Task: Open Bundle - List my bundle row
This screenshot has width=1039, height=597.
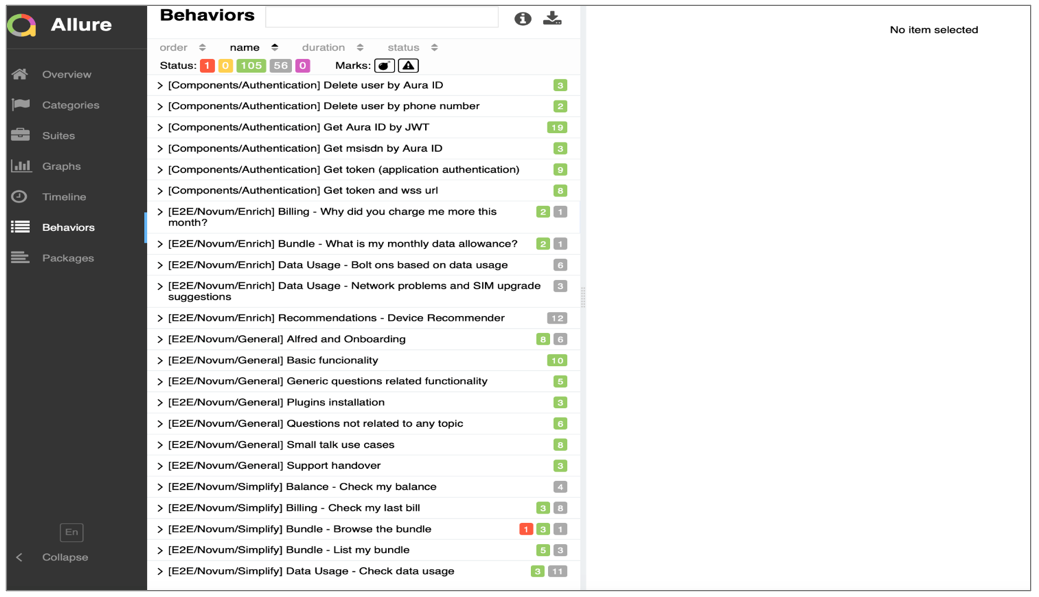Action: [x=363, y=550]
